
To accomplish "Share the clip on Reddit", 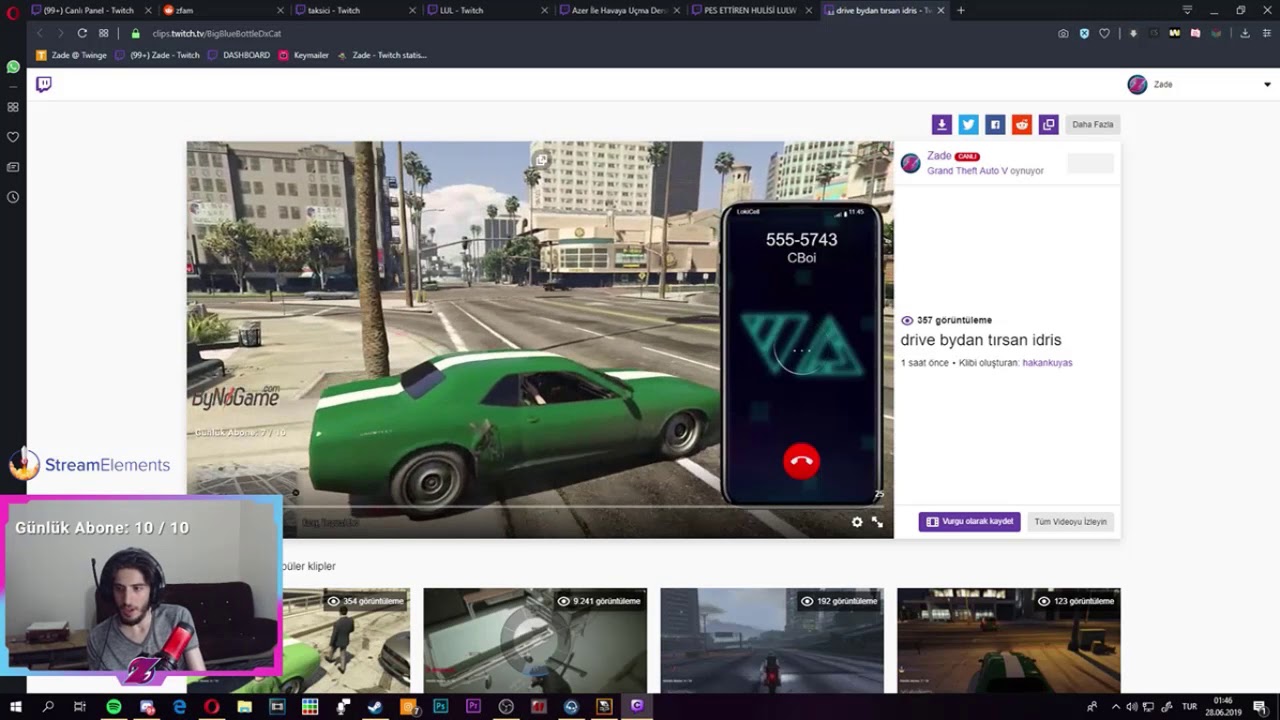I will click(1021, 124).
